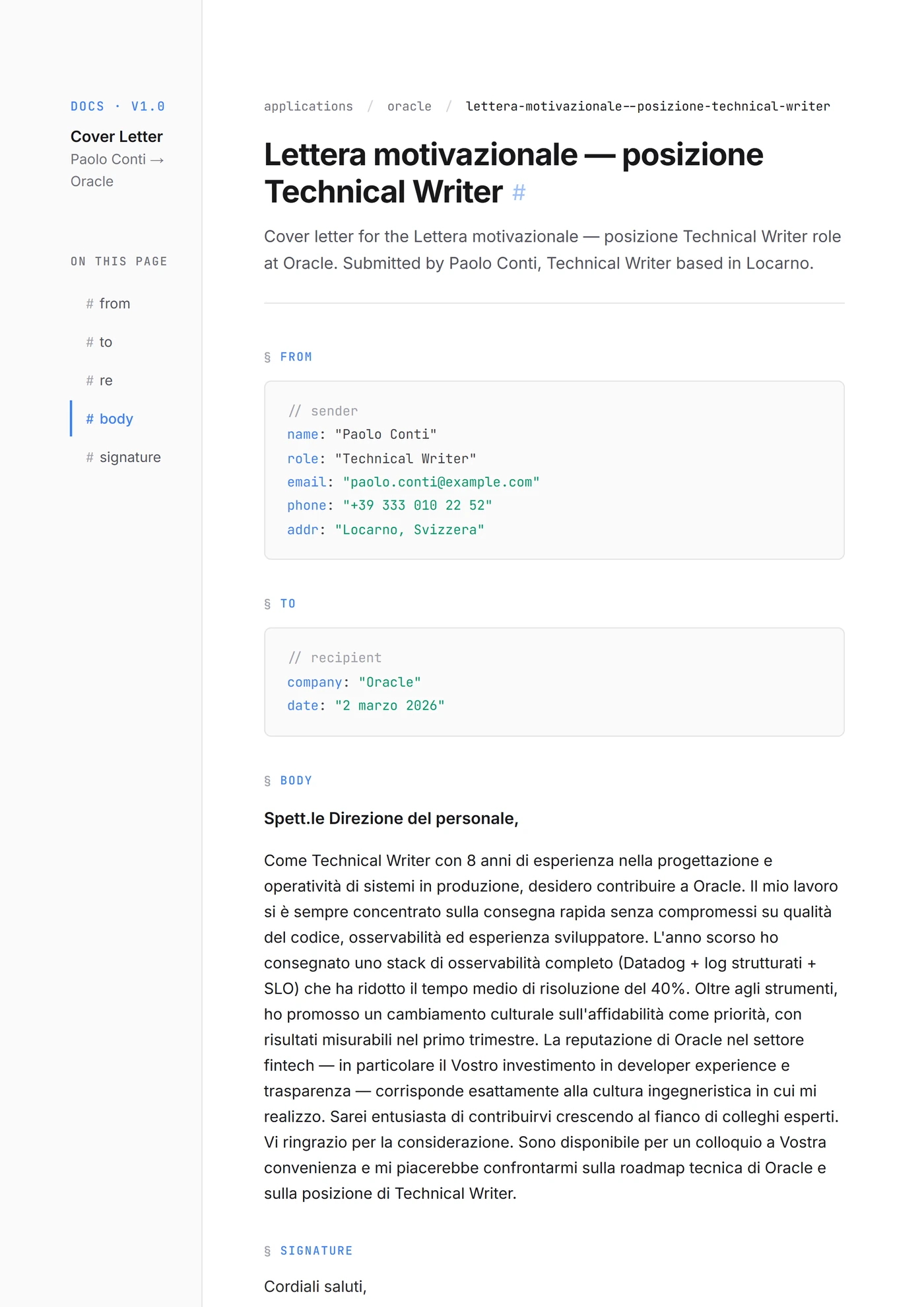924x1307 pixels.
Task: Click the greeting 'Spett.le Direzione del personale,'
Action: tap(391, 819)
